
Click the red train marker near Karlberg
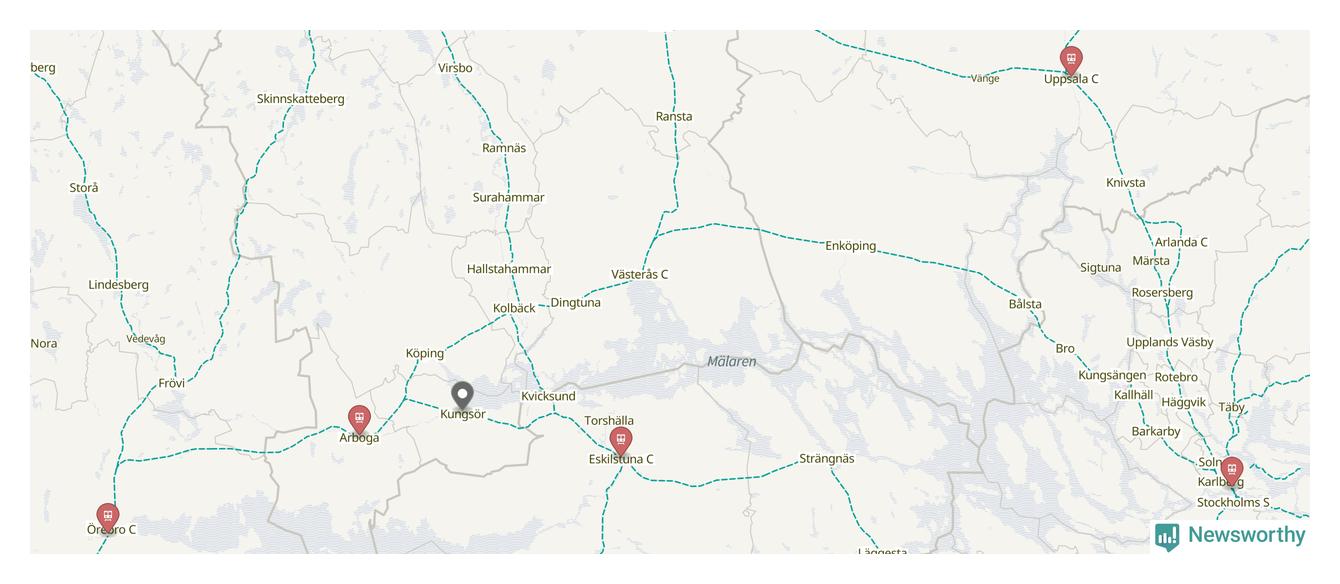(x=1232, y=471)
